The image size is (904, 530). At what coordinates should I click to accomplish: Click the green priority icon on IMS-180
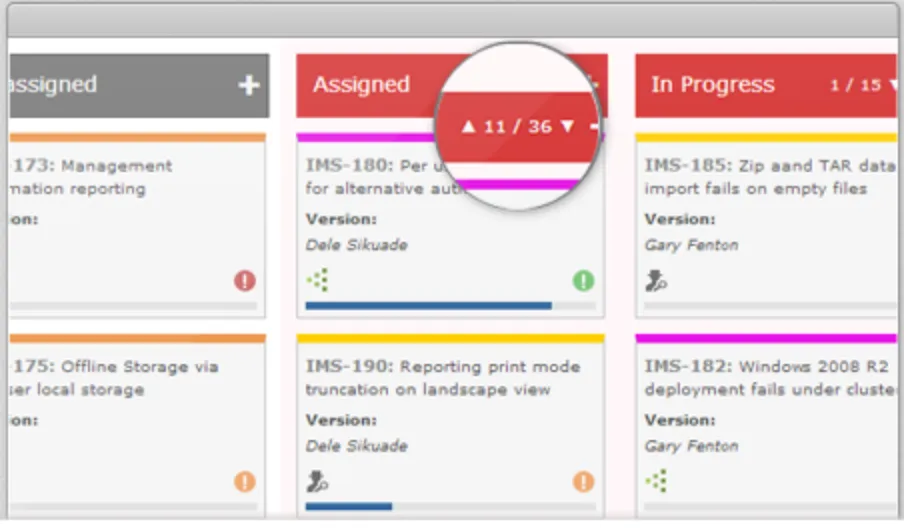pos(583,281)
